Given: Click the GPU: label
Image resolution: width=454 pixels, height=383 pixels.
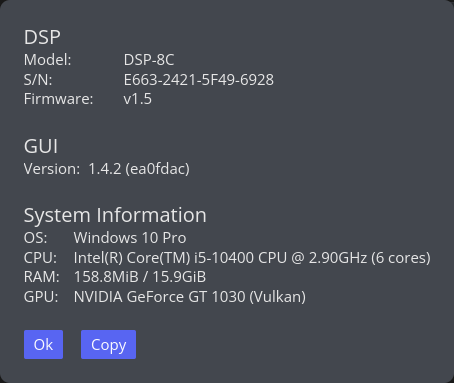Looking at the screenshot, I should (41, 297).
